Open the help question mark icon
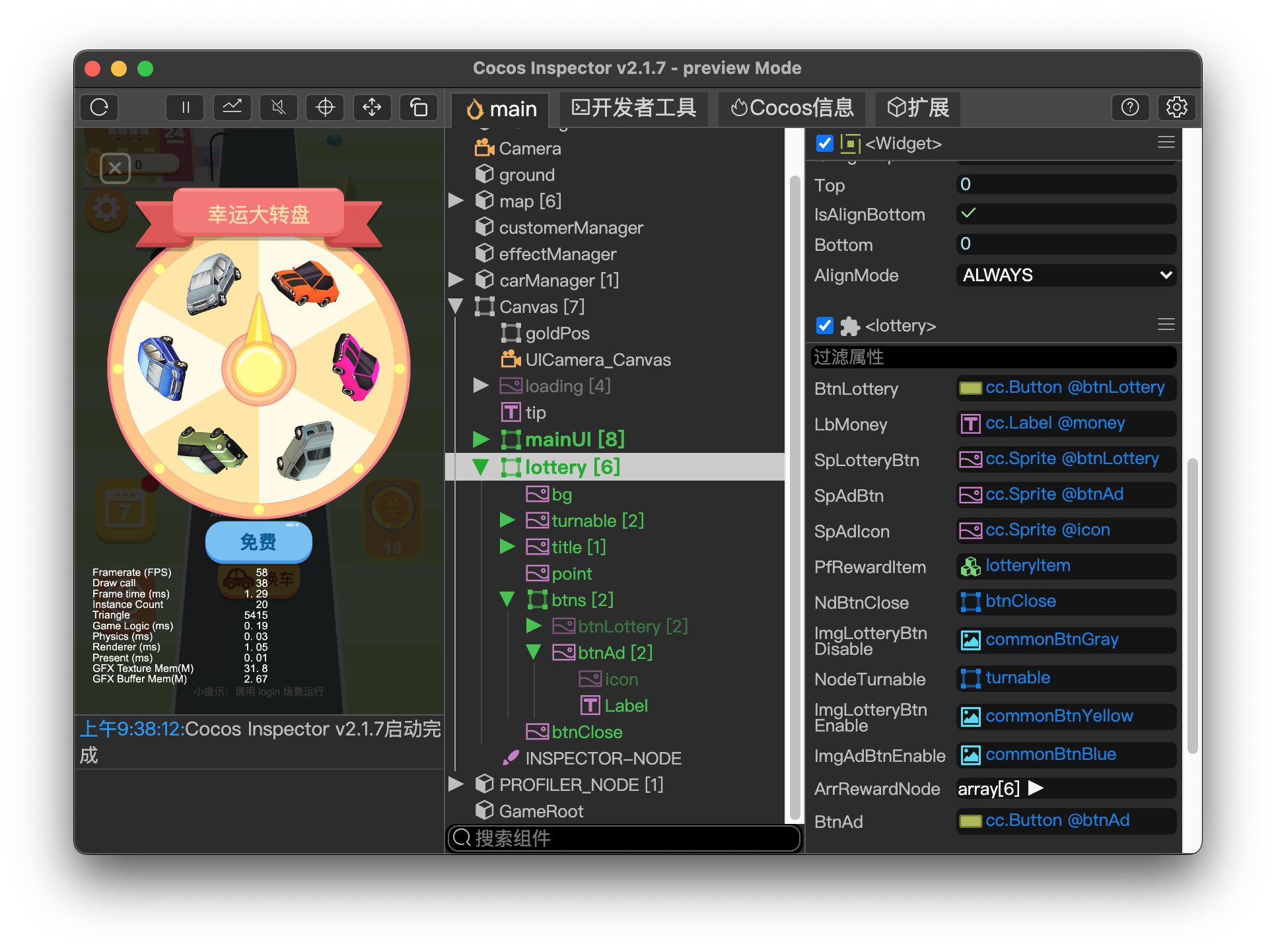The image size is (1276, 952). (x=1129, y=108)
